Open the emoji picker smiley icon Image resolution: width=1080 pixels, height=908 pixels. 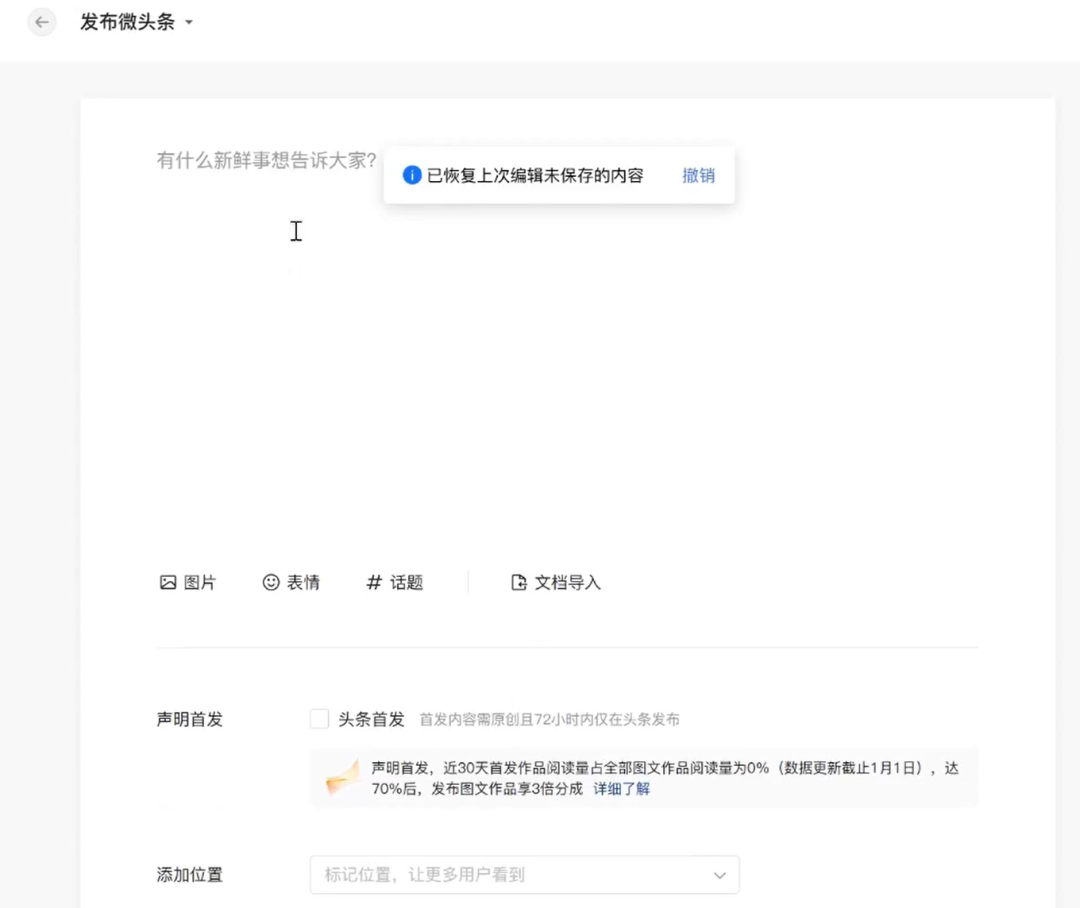point(271,582)
